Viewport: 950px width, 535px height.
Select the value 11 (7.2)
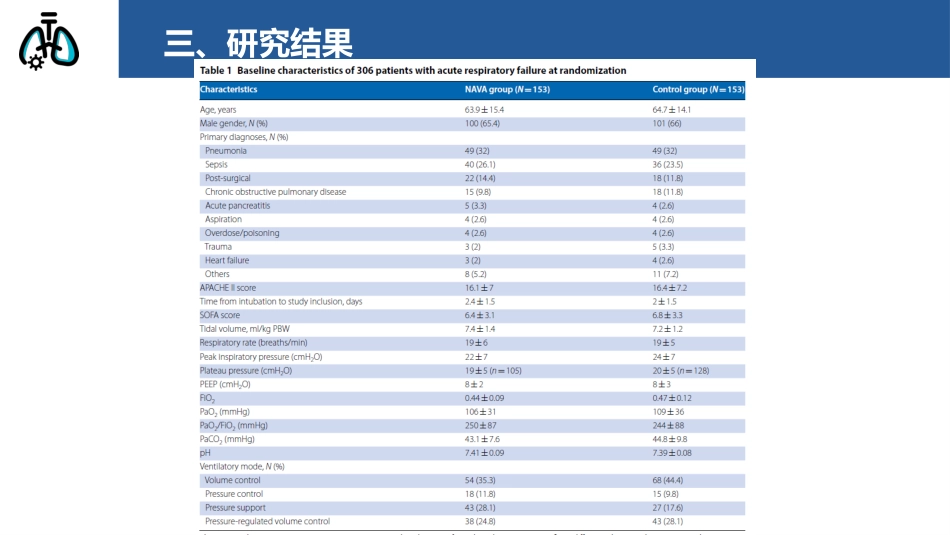click(665, 274)
